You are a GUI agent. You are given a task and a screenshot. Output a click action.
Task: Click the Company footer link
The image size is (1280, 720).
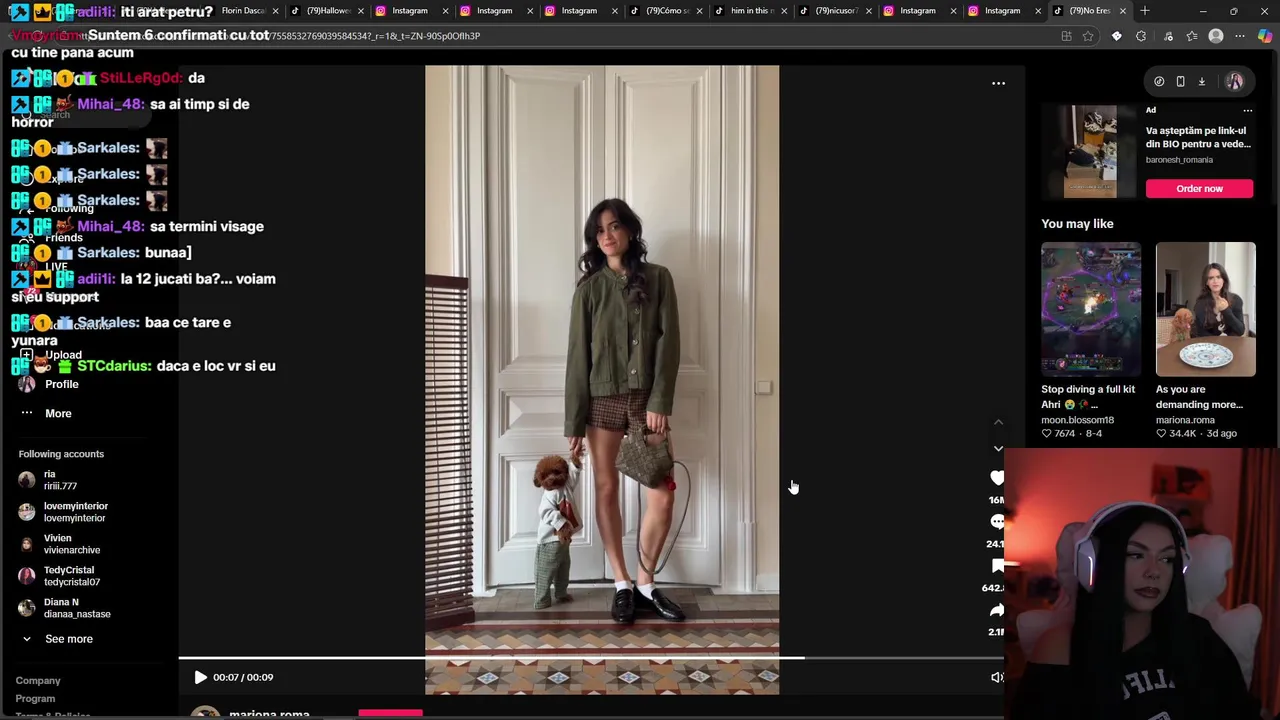click(x=38, y=681)
